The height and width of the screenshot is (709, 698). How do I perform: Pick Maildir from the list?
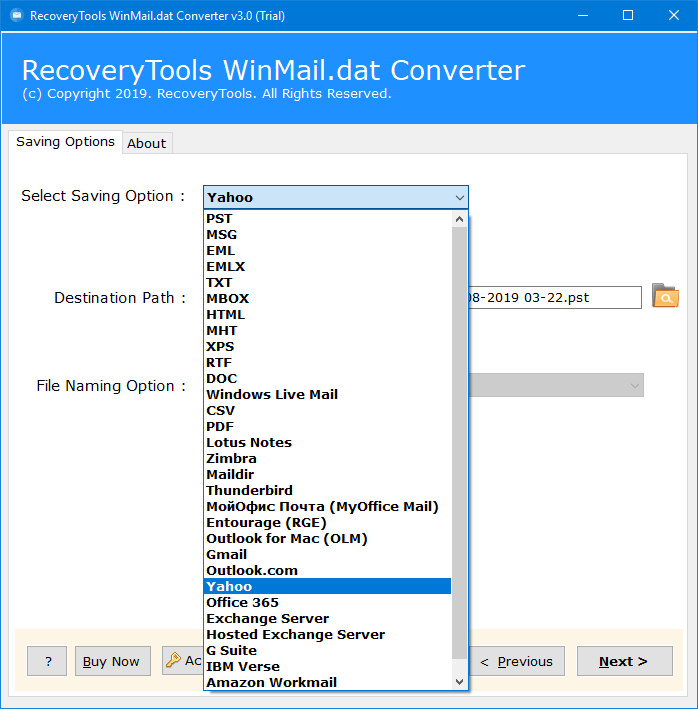pyautogui.click(x=327, y=474)
